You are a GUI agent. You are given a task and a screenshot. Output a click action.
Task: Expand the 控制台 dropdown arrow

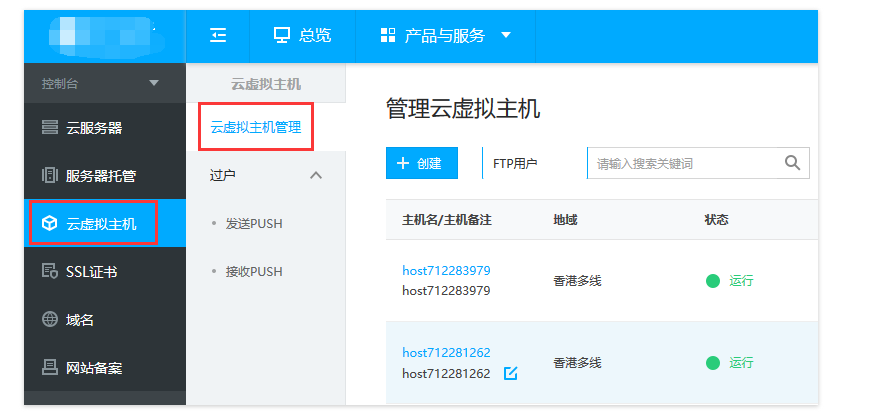click(x=153, y=83)
